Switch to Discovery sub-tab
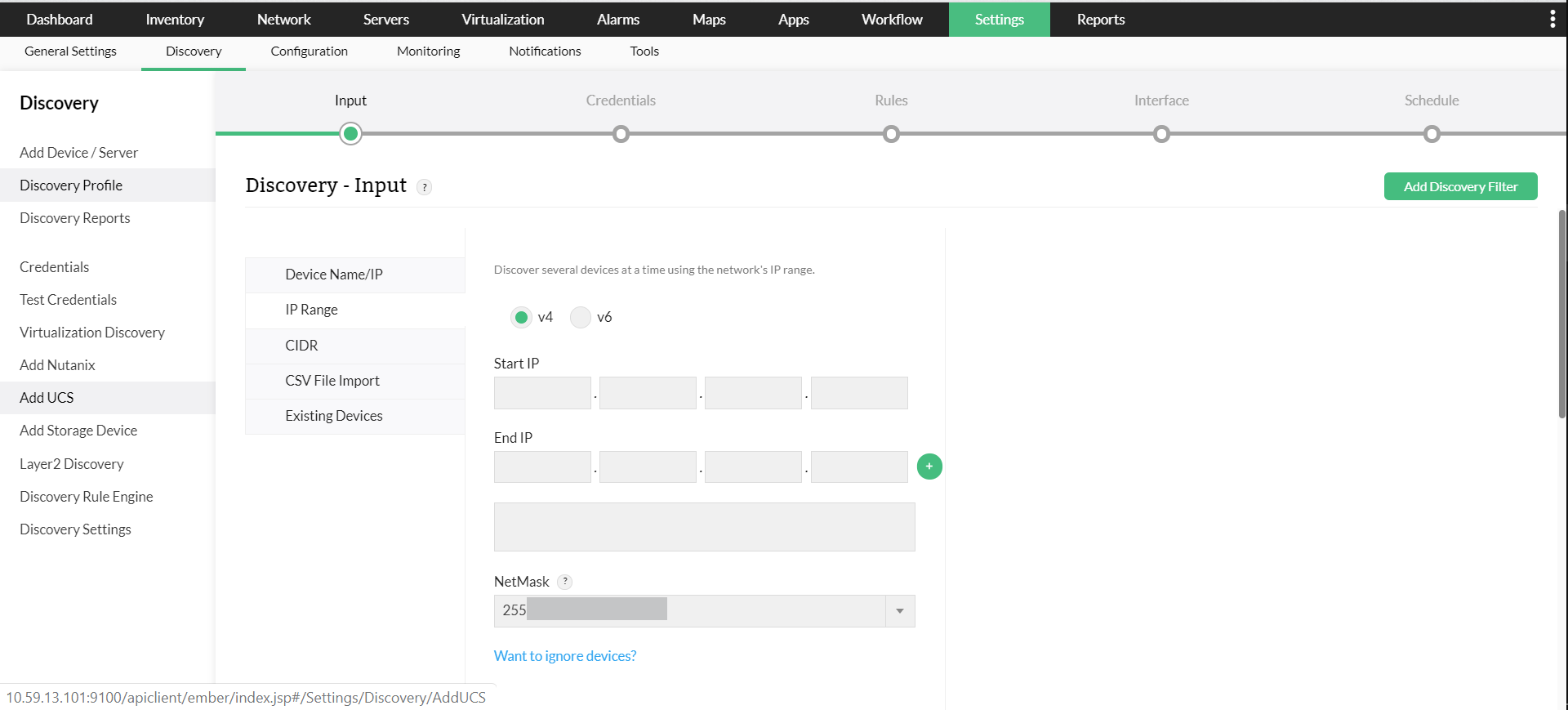This screenshot has width=1568, height=710. click(194, 51)
